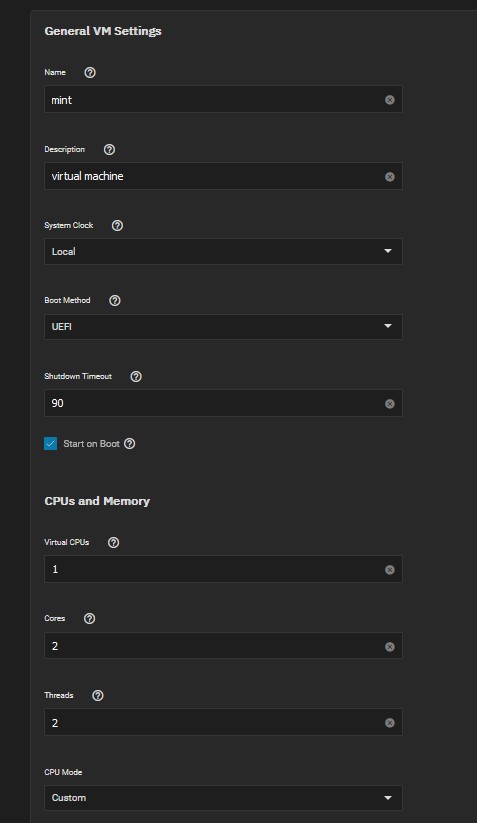Open help tooltip for Name field
Viewport: 477px width, 823px height.
click(90, 72)
